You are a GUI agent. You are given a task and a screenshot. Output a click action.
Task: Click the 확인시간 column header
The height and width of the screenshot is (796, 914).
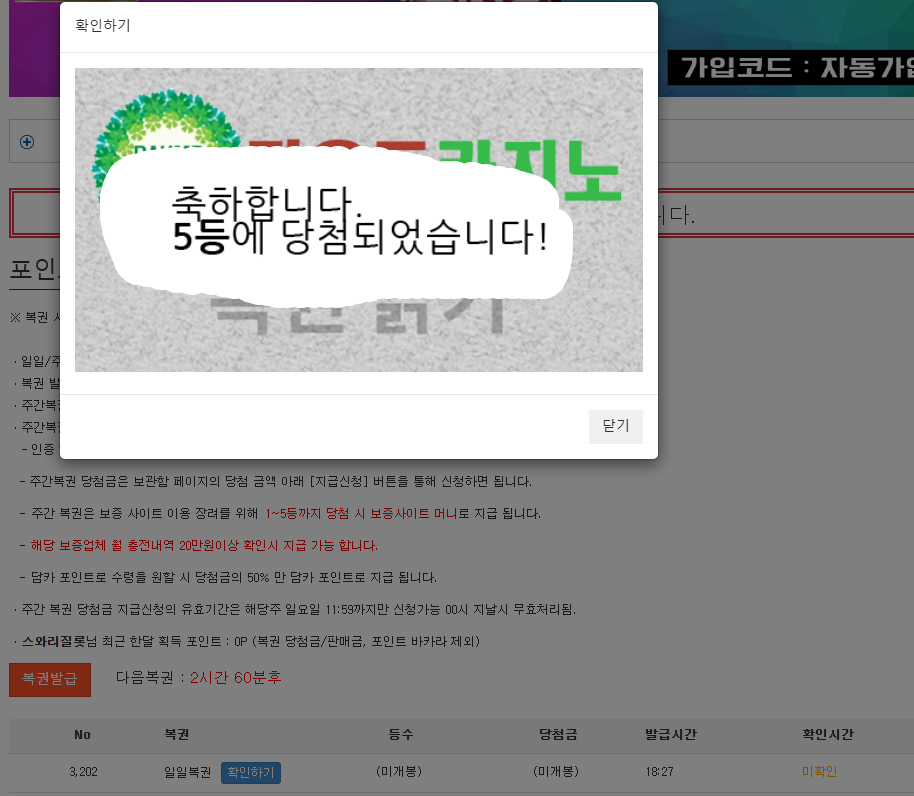point(827,734)
